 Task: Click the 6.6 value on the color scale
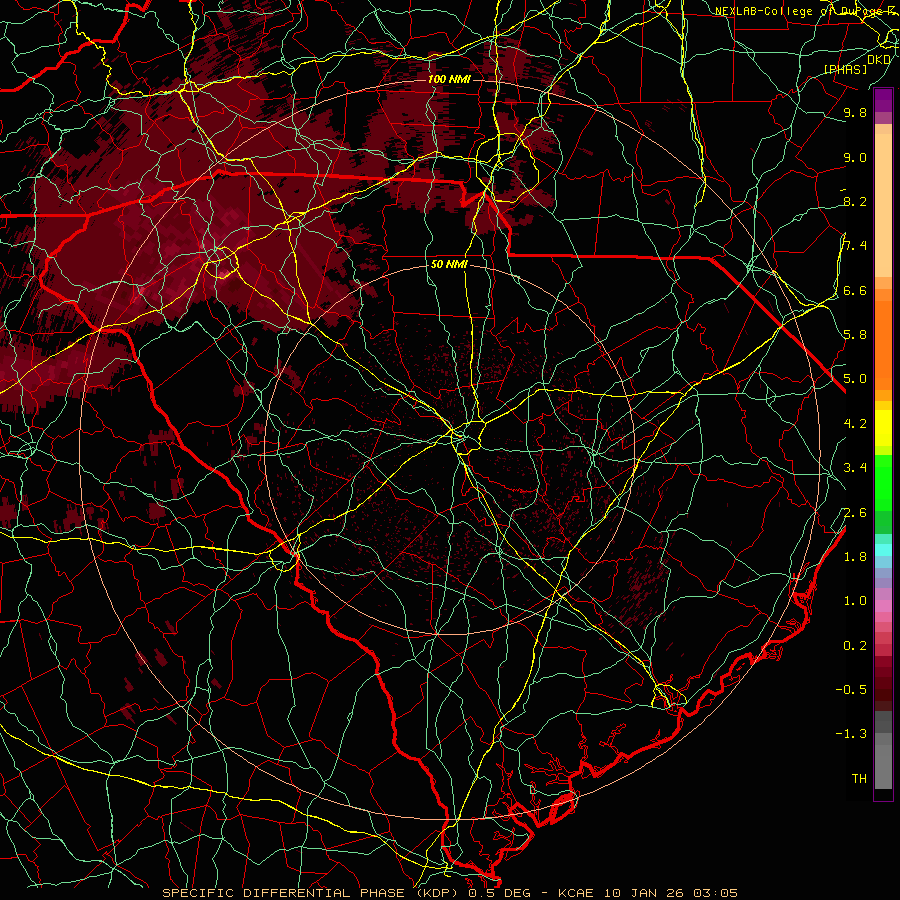(855, 291)
